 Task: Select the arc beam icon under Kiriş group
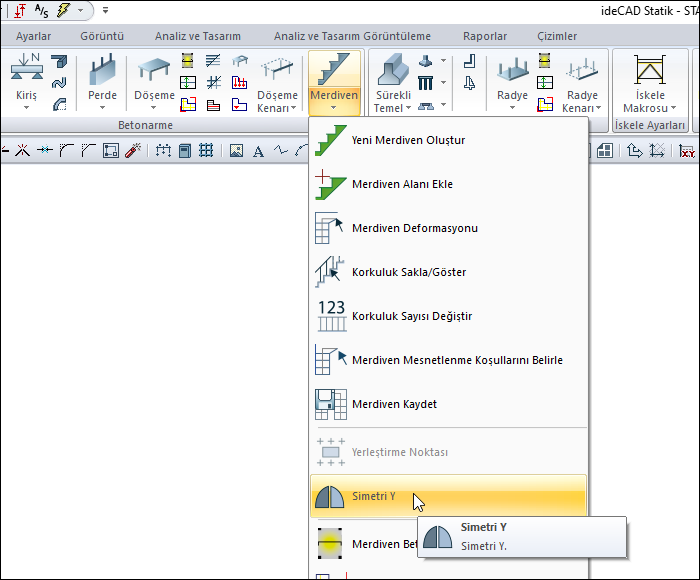pyautogui.click(x=59, y=105)
